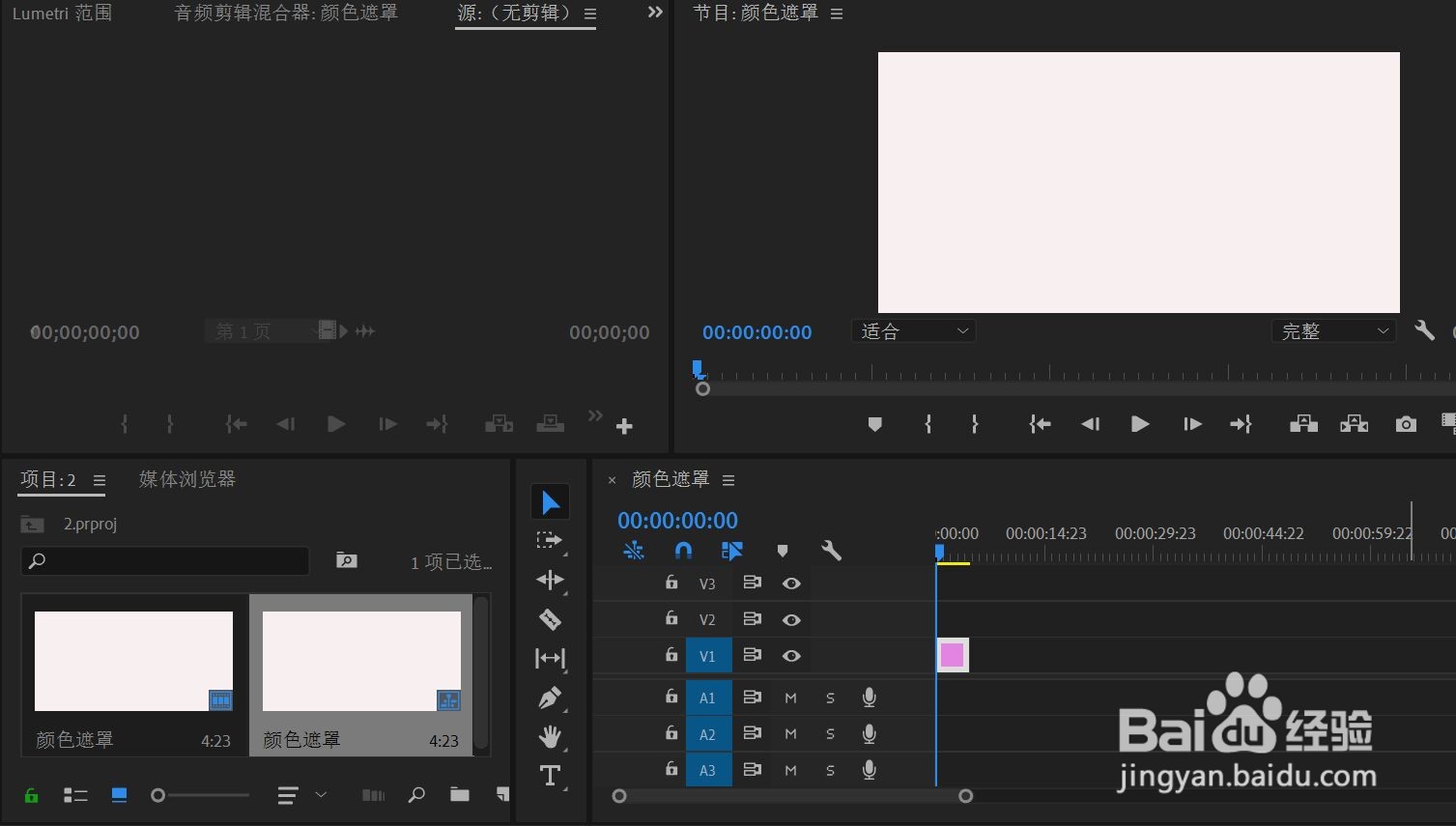Switch to Lumetri 范围 tab

pyautogui.click(x=62, y=14)
